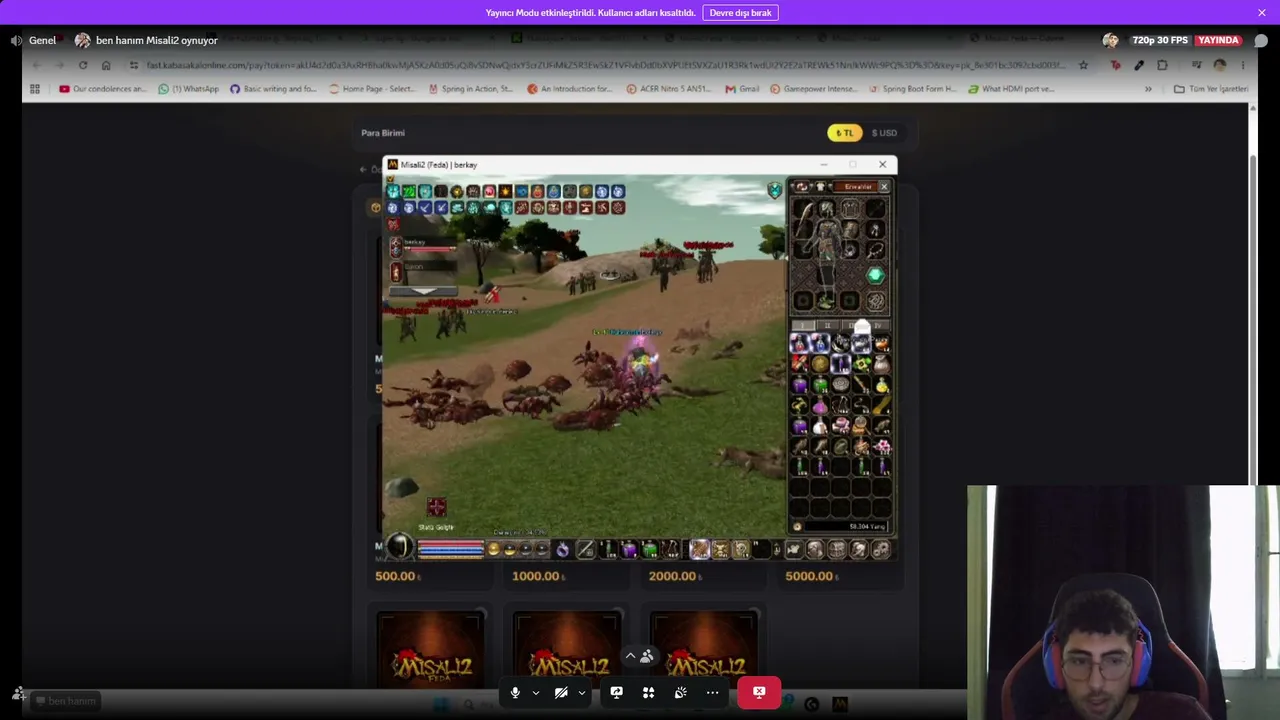Select the 5000.00 price package
Image resolution: width=1280 pixels, height=720 pixels.
pos(810,576)
